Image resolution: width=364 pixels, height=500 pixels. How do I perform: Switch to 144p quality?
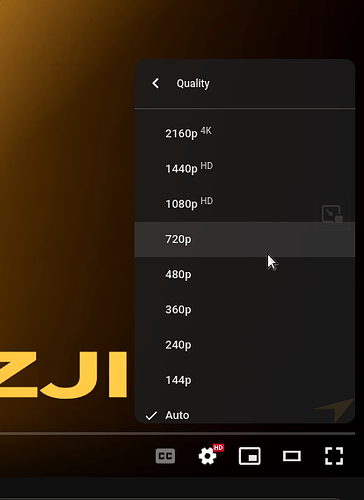pyautogui.click(x=245, y=380)
